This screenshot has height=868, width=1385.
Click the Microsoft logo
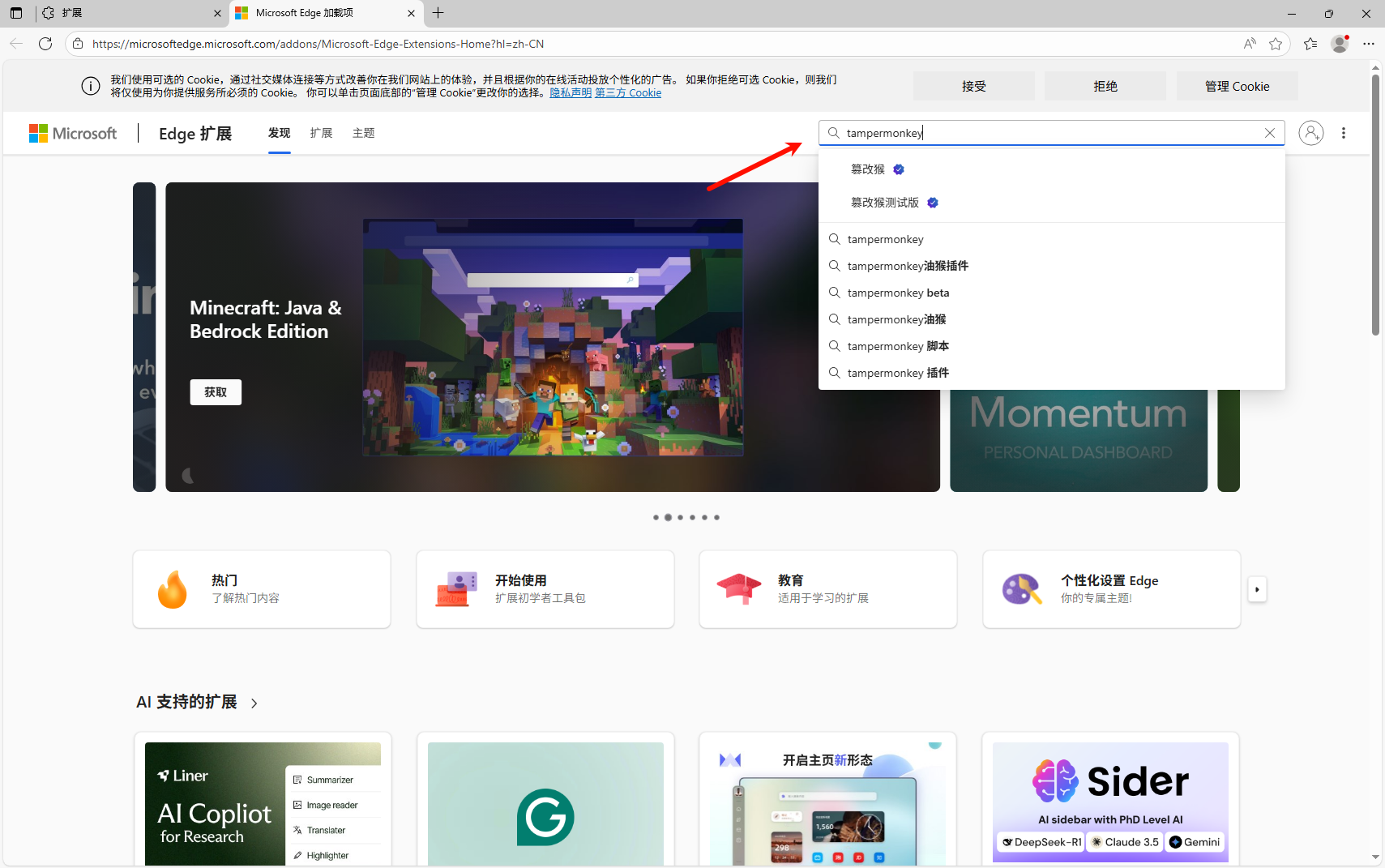click(73, 134)
